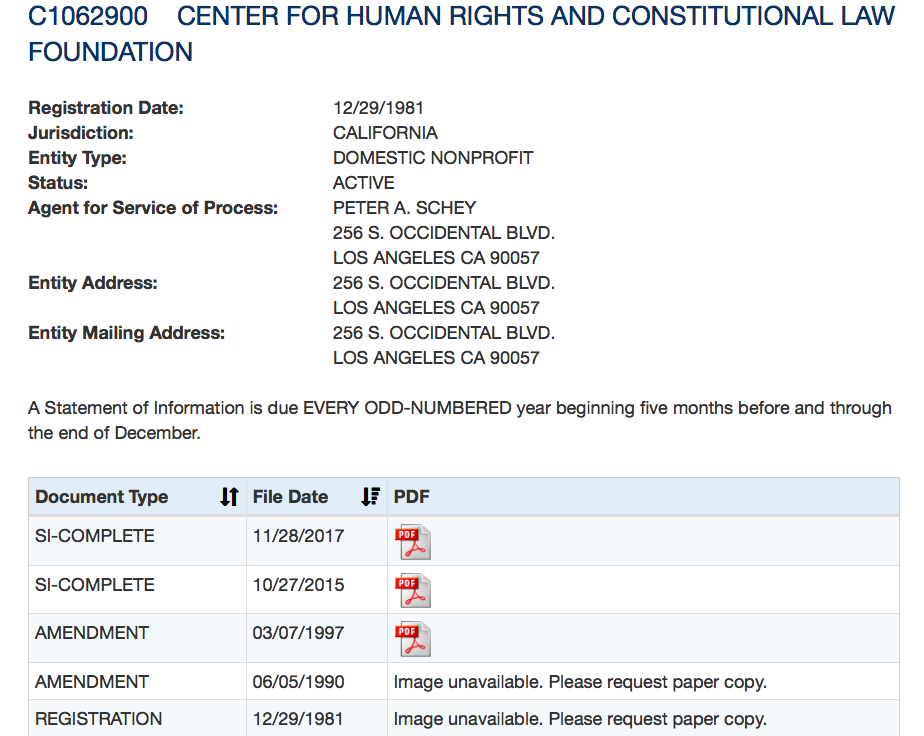This screenshot has height=736, width=924.
Task: Open the 03/07/1997 AMENDMENT PDF document
Action: coord(412,638)
